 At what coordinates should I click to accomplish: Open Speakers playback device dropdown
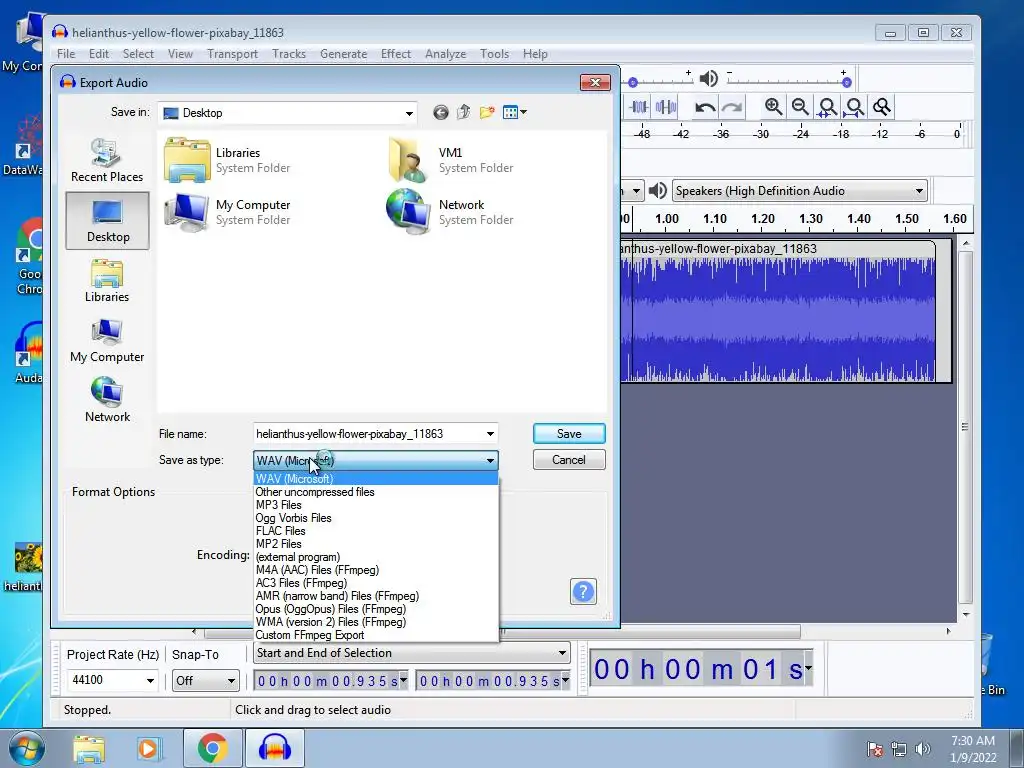tap(800, 191)
